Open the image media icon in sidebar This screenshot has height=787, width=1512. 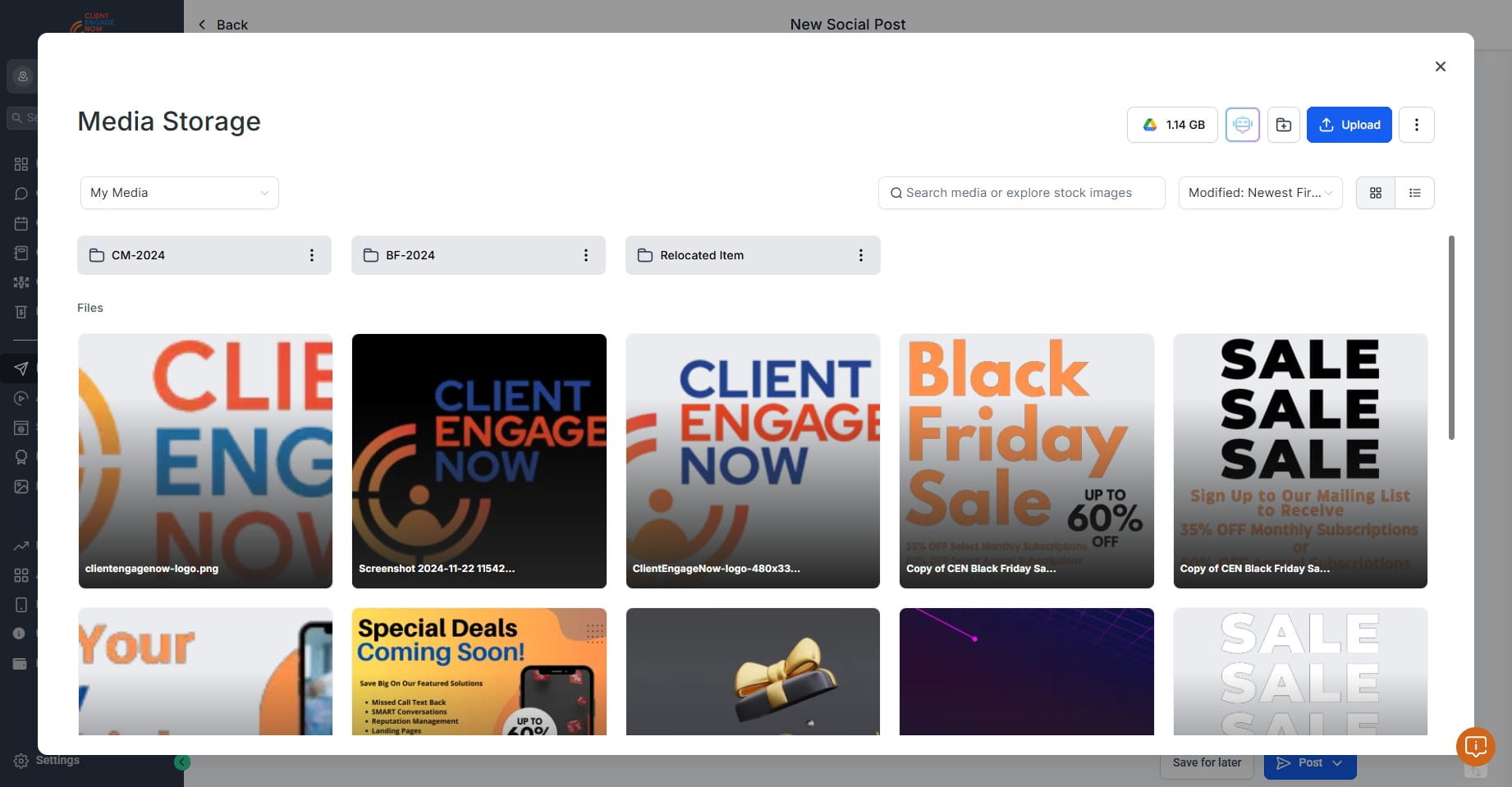(x=21, y=487)
